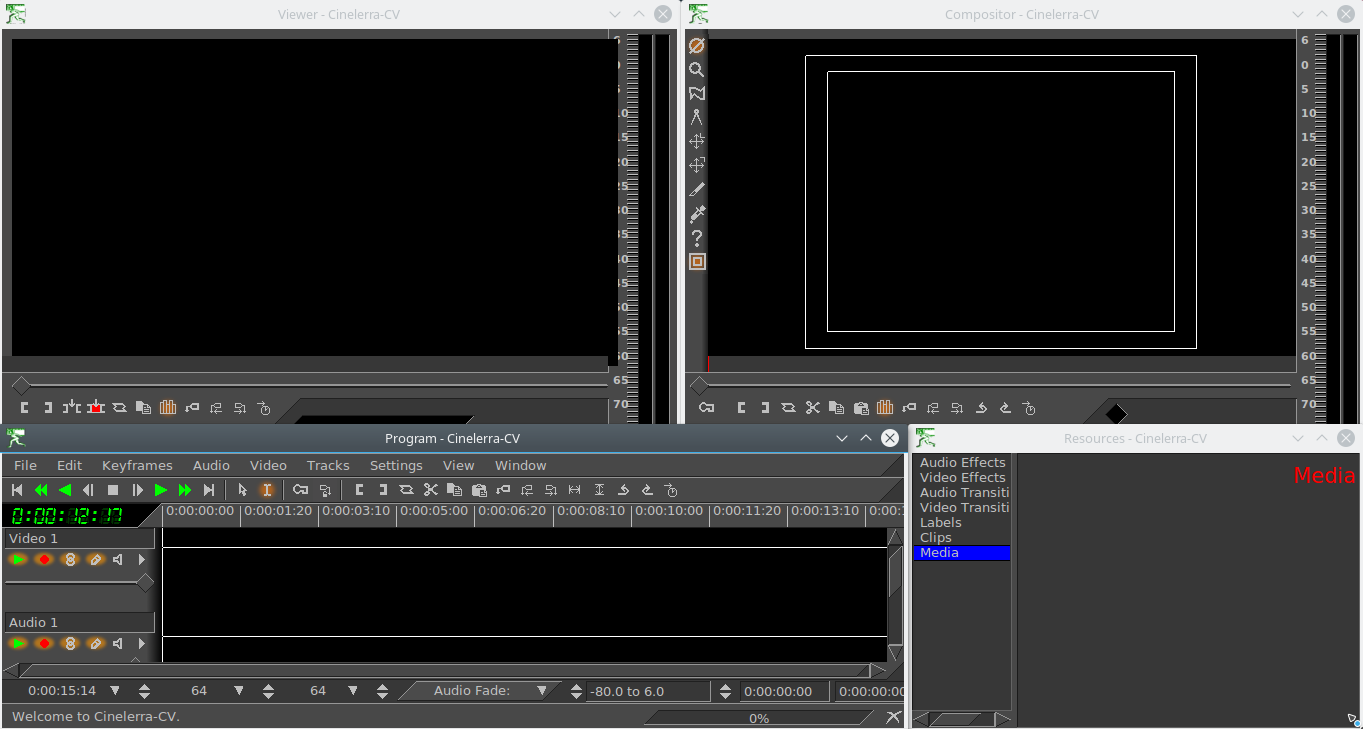
Task: Click the scissors cut icon in Program toolbar
Action: [x=431, y=490]
